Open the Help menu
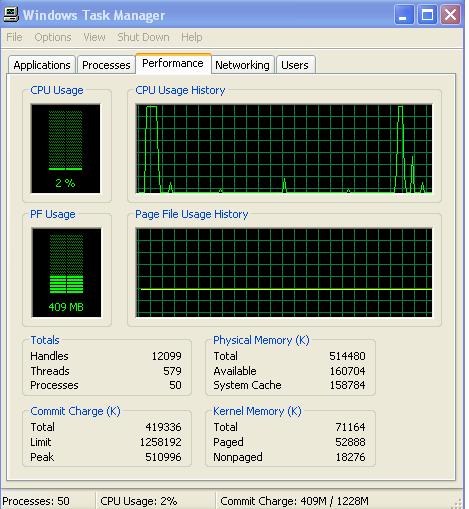 tap(192, 37)
